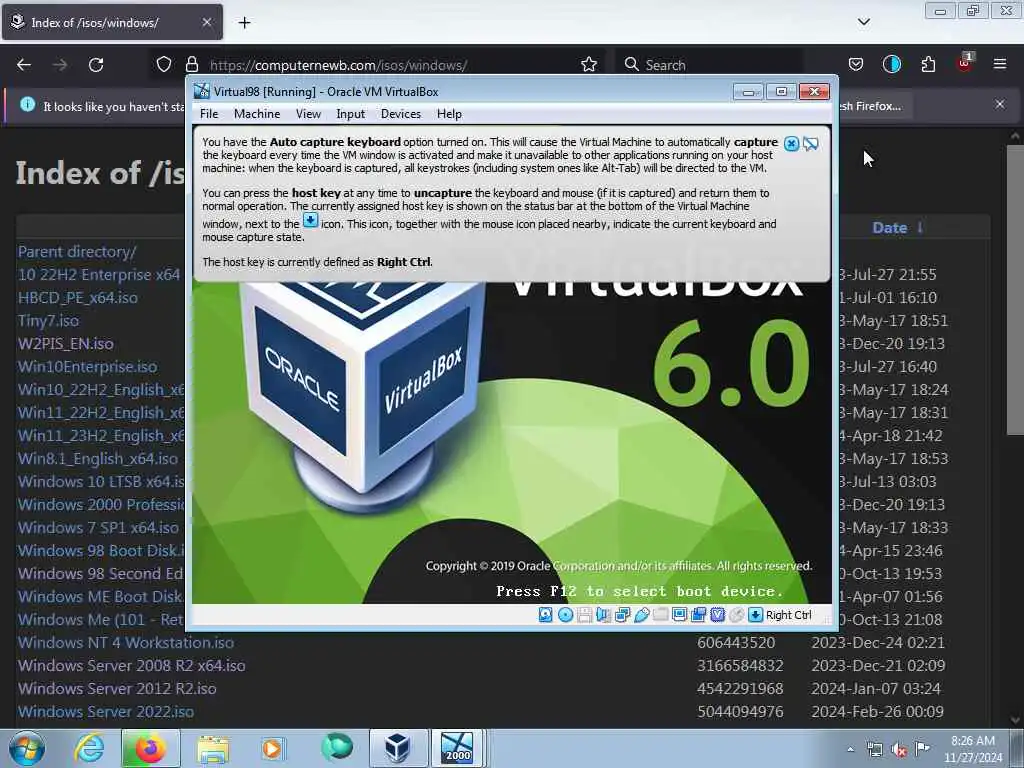Show hidden system tray icons
This screenshot has width=1024, height=768.
pyautogui.click(x=850, y=749)
